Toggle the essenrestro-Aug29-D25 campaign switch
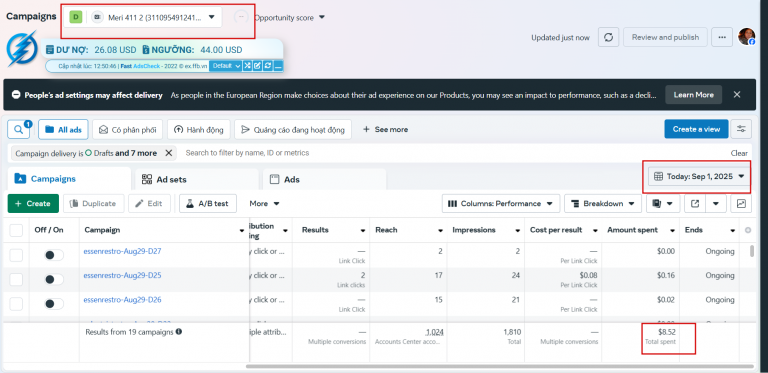Screen dimensions: 768x373 54,280
